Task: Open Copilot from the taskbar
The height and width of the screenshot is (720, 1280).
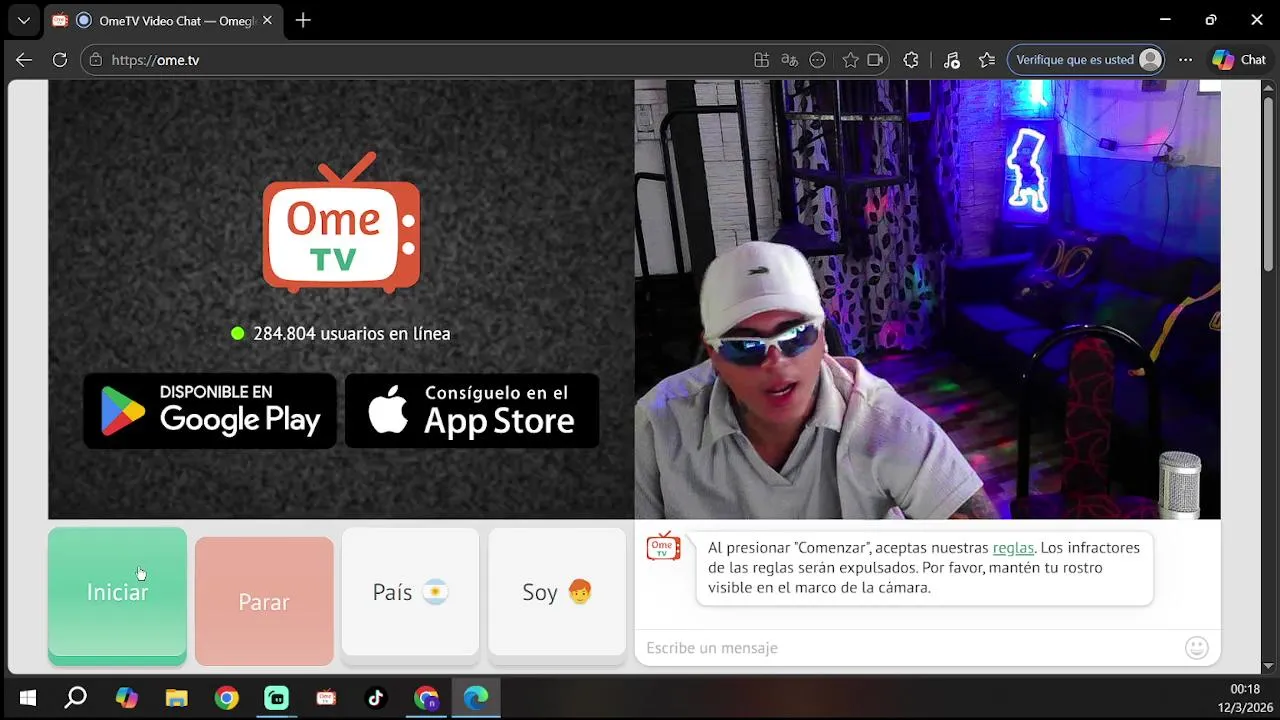Action: (x=126, y=698)
